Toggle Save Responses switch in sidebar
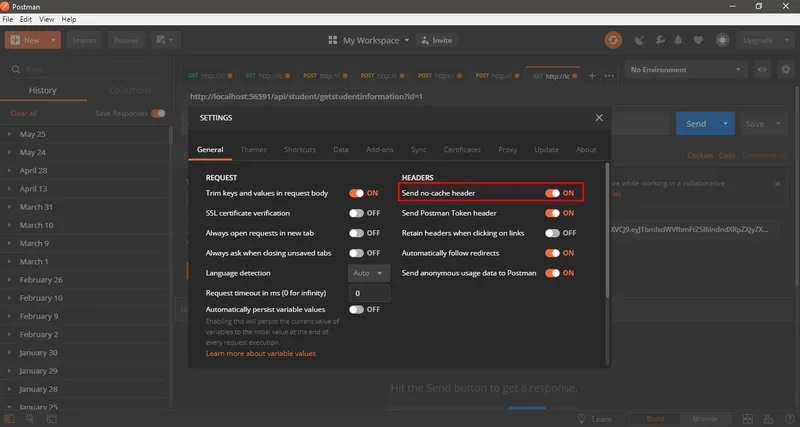Image resolution: width=800 pixels, height=427 pixels. [x=158, y=113]
